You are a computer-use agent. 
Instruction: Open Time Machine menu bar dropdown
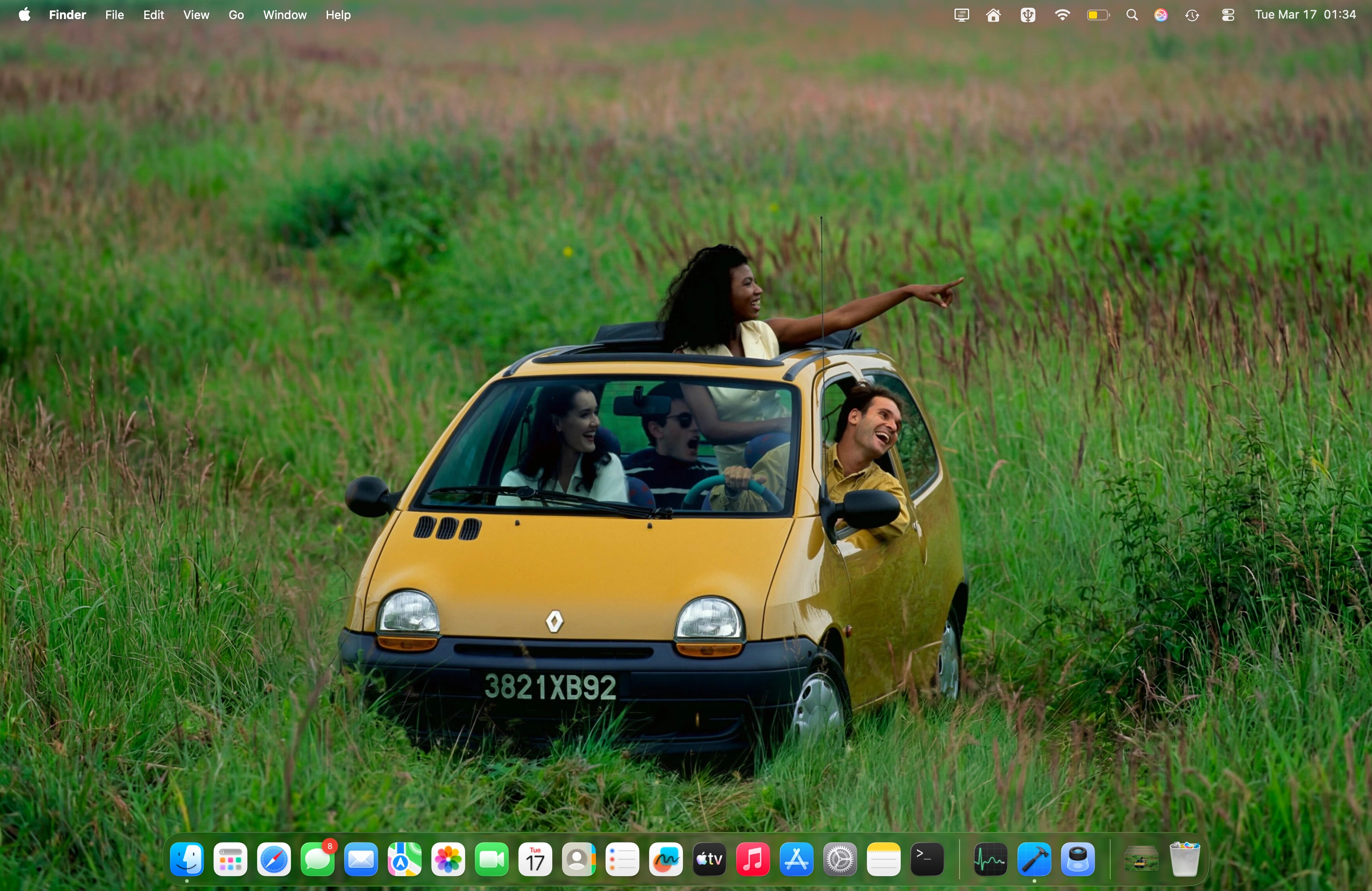(x=1193, y=15)
